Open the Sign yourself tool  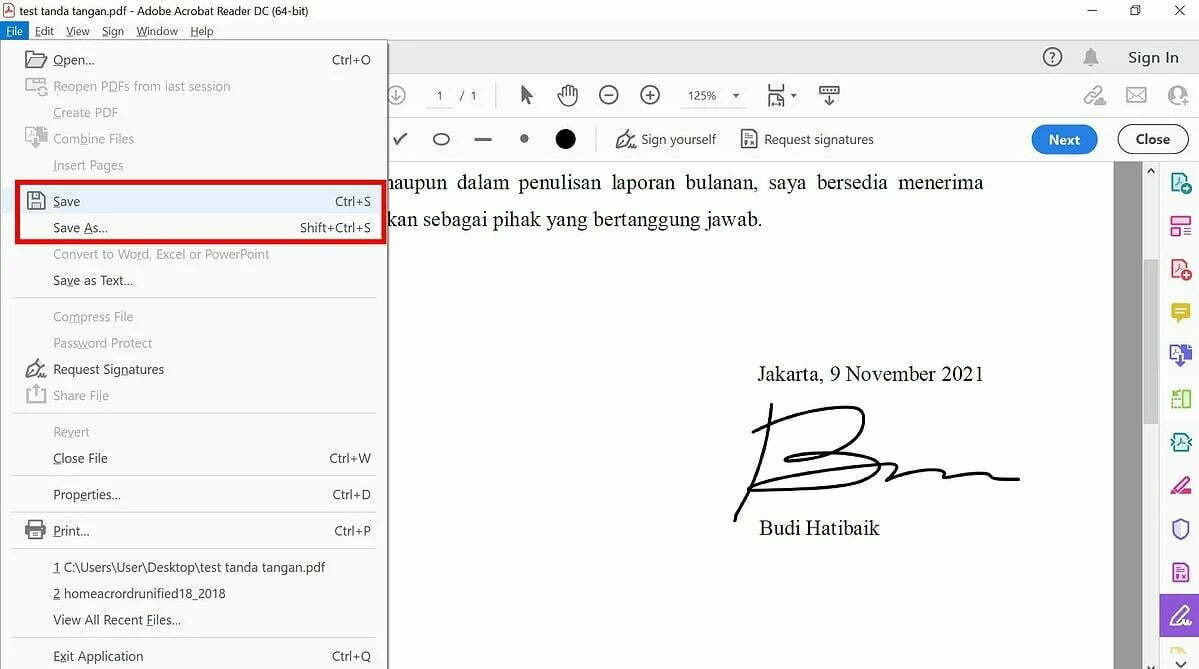click(665, 139)
